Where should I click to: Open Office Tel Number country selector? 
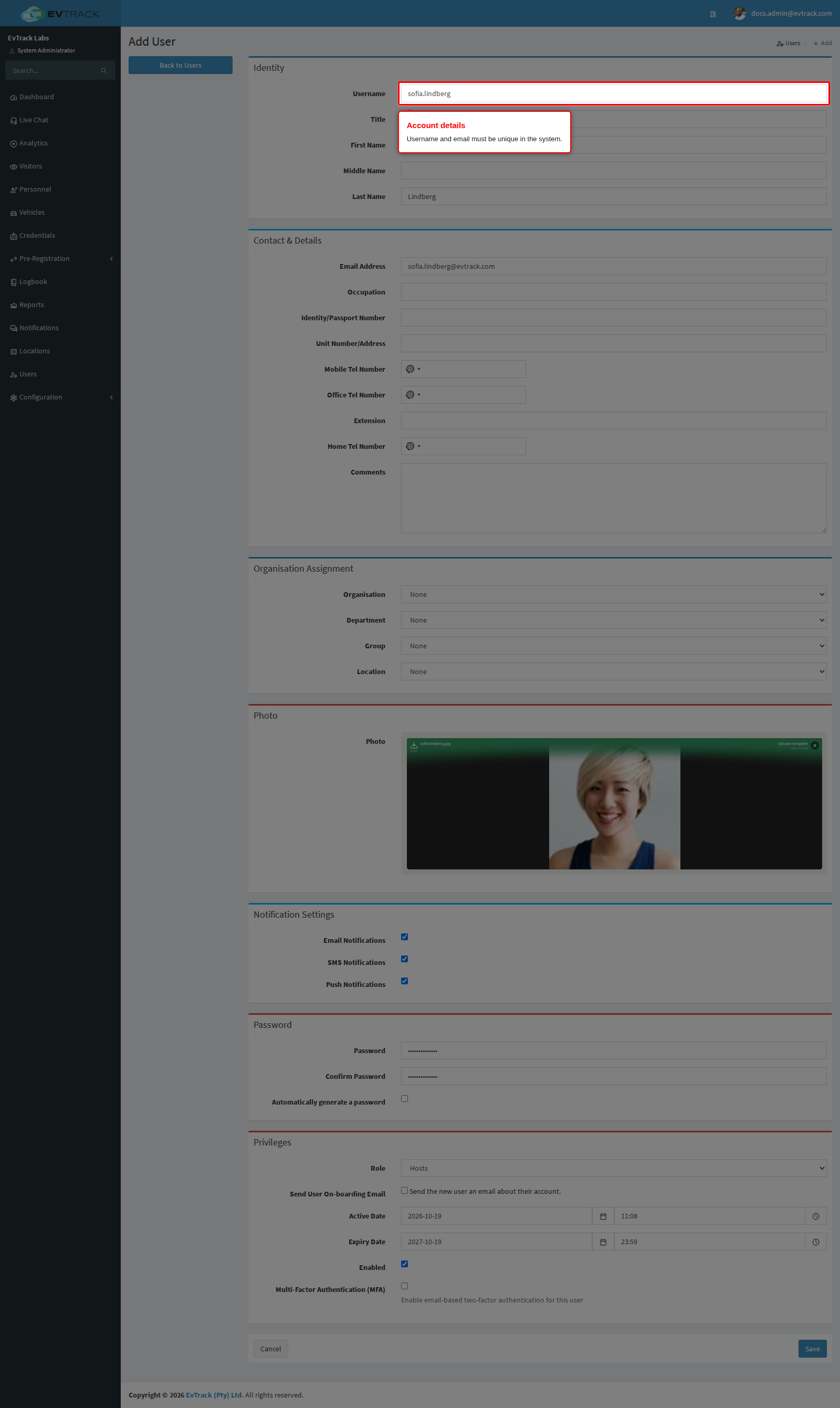[x=413, y=395]
